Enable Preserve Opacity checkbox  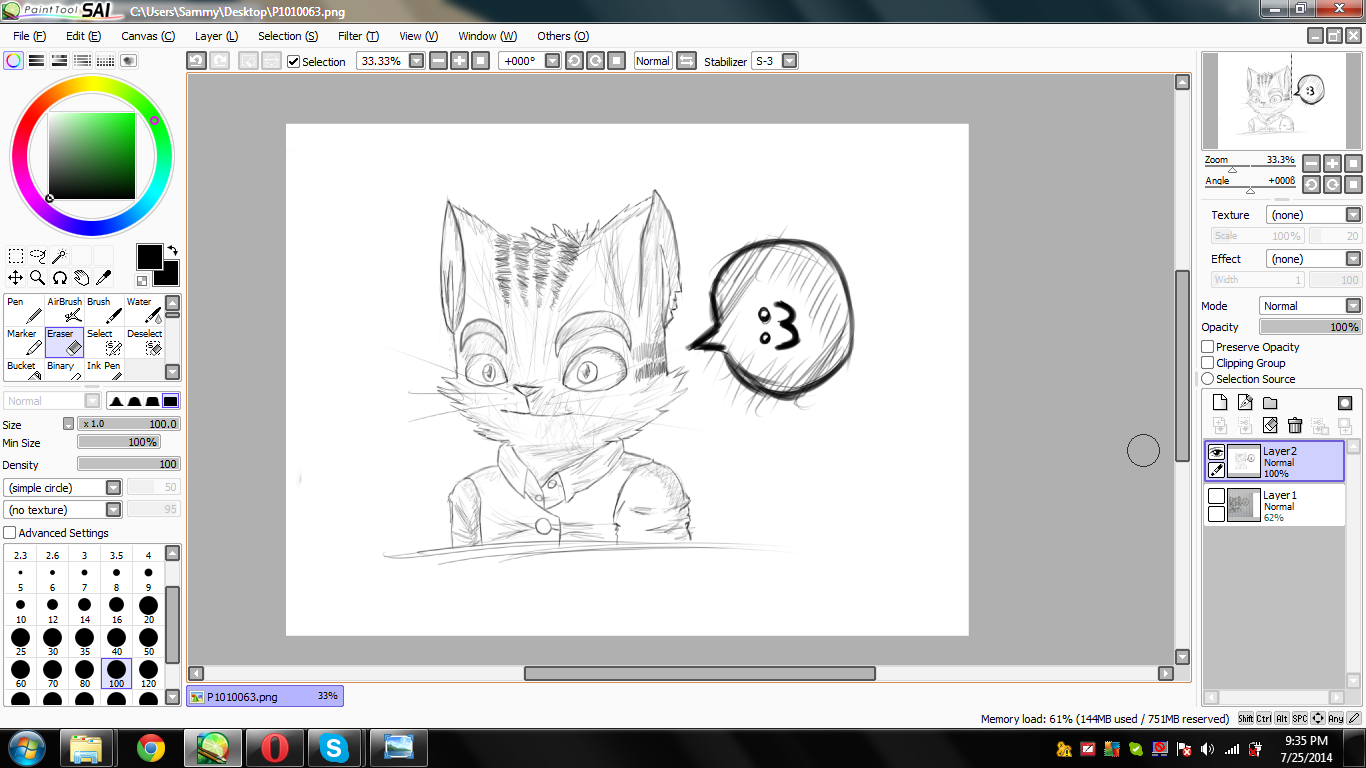tap(1208, 347)
